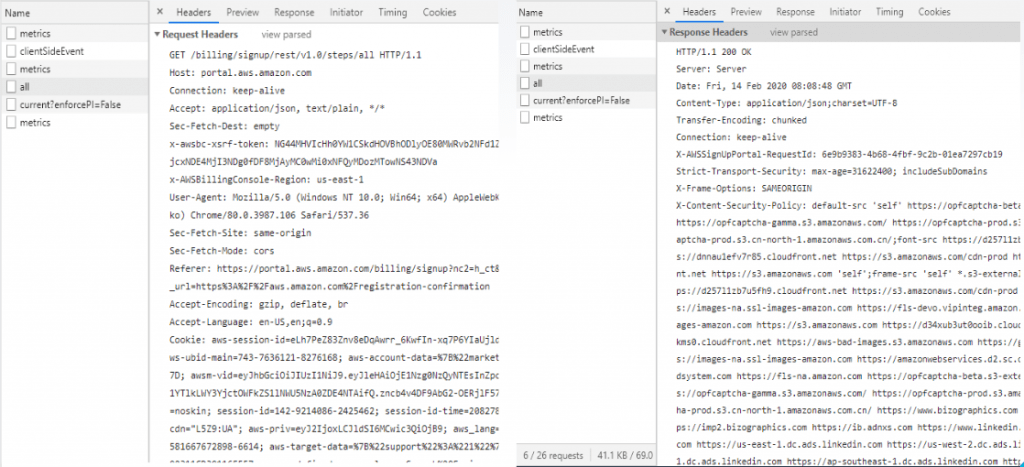
Task: Open Preview tab in right response panel
Action: [x=746, y=12]
